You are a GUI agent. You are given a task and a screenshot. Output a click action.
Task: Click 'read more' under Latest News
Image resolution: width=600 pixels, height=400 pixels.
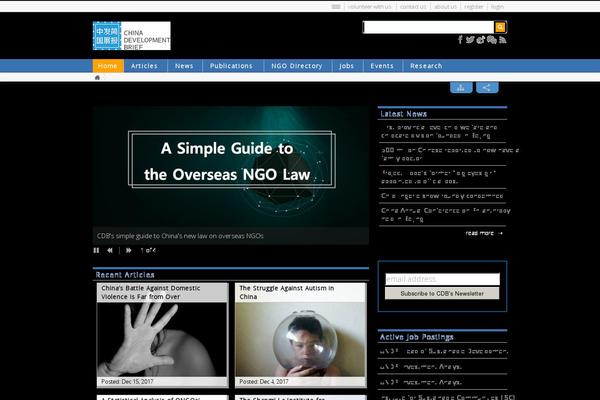pos(484,233)
